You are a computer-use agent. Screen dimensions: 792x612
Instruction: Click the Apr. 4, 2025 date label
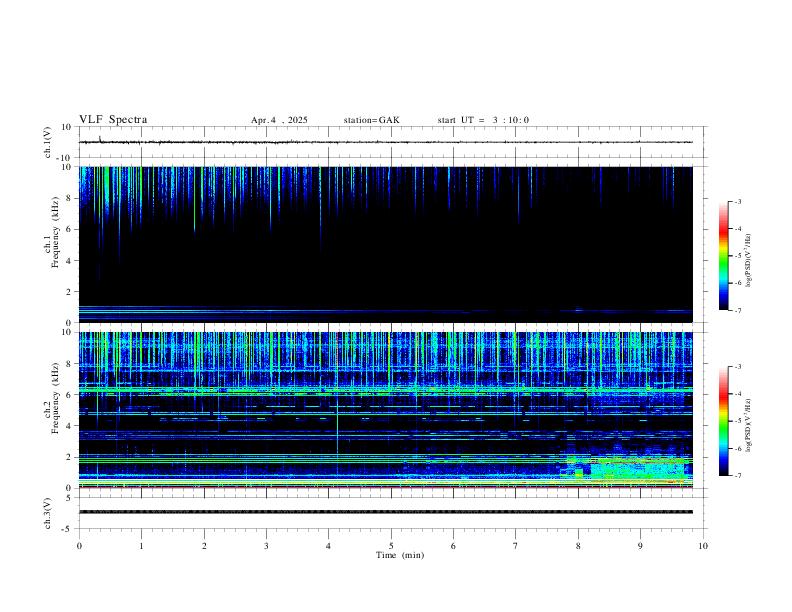coord(279,120)
